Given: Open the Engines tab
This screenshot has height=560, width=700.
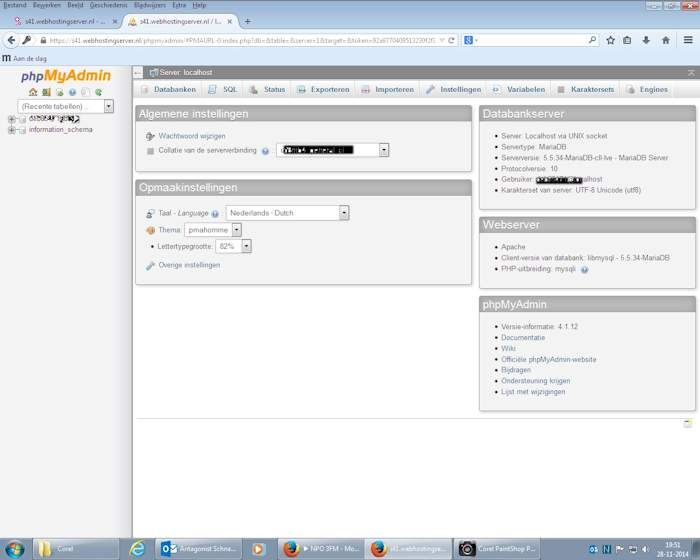Looking at the screenshot, I should click(648, 89).
